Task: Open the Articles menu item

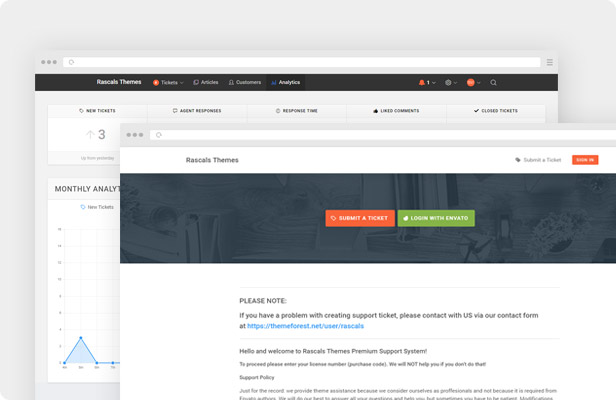Action: point(206,83)
